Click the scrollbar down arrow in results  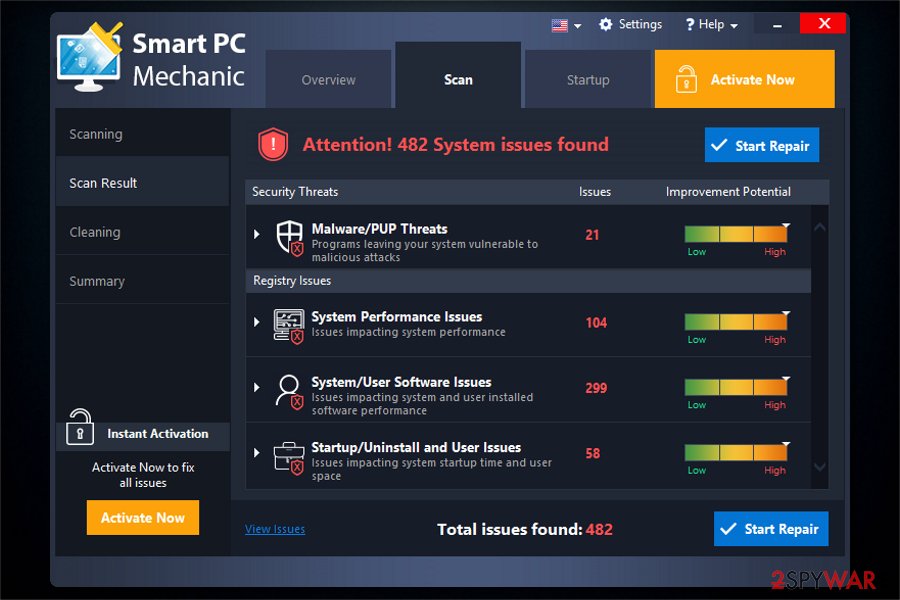(x=820, y=466)
